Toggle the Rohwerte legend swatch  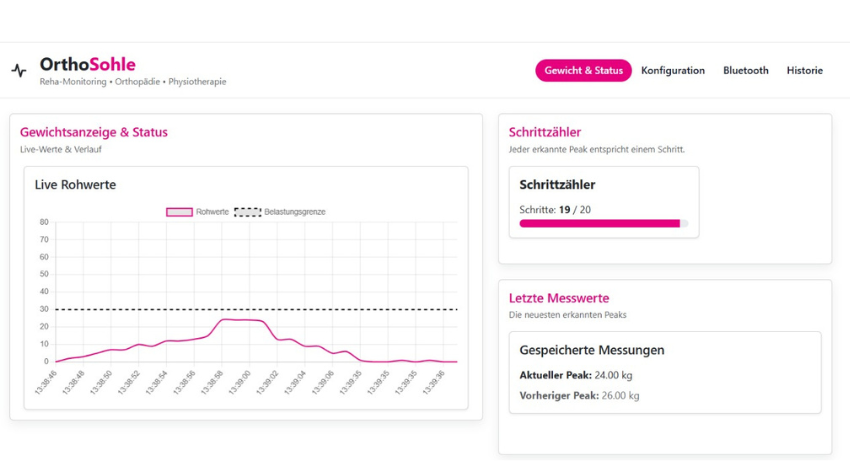click(x=179, y=212)
